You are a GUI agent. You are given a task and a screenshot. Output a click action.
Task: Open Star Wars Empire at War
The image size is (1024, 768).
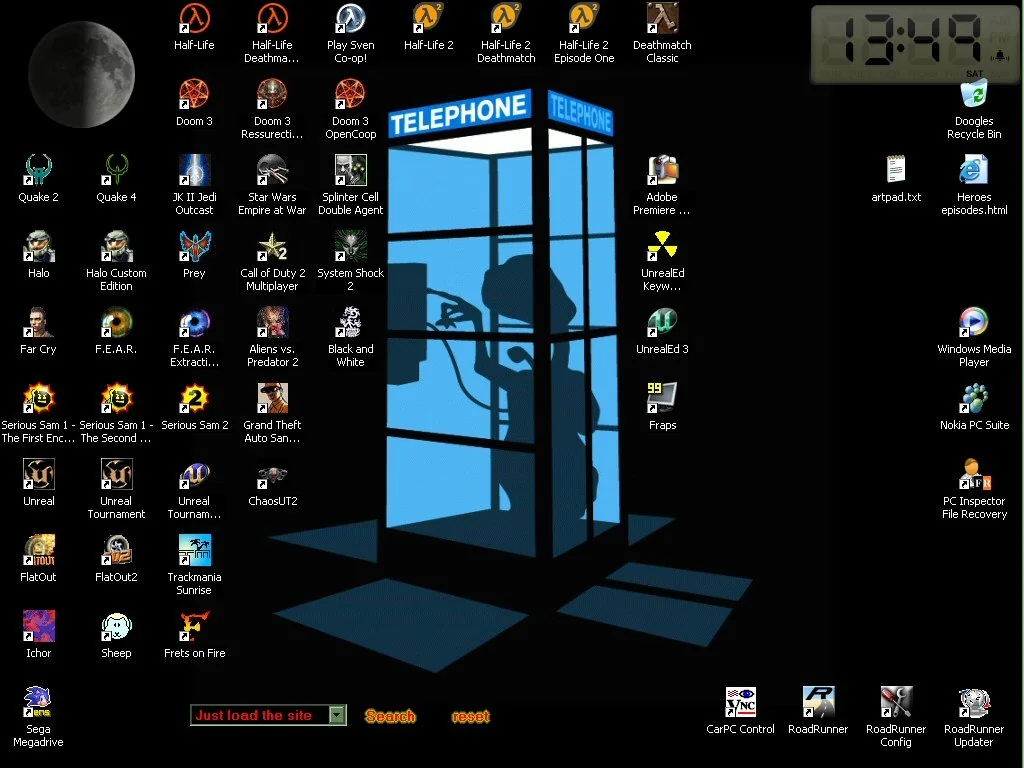272,170
